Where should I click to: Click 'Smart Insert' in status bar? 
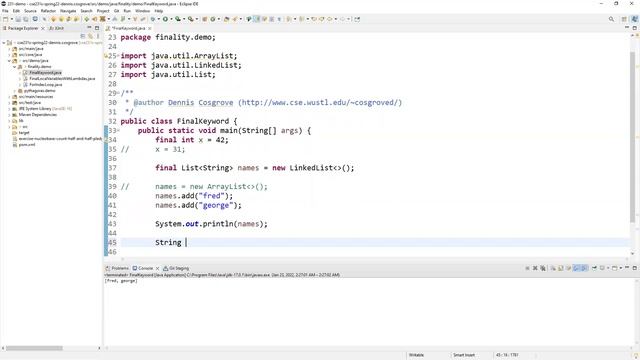point(464,355)
